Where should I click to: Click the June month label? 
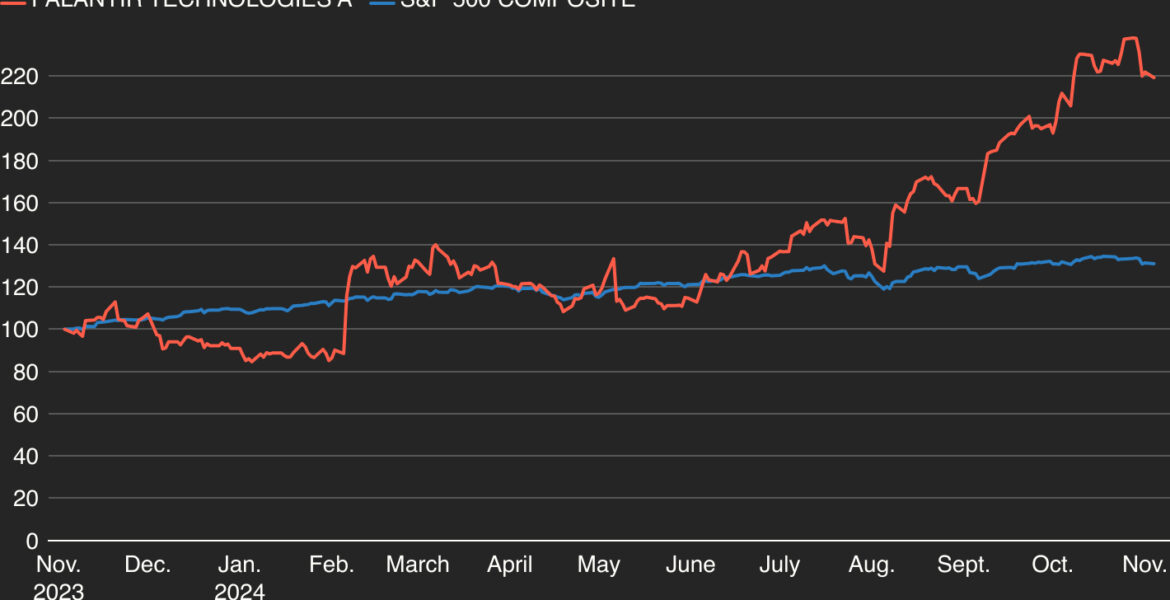coord(690,565)
